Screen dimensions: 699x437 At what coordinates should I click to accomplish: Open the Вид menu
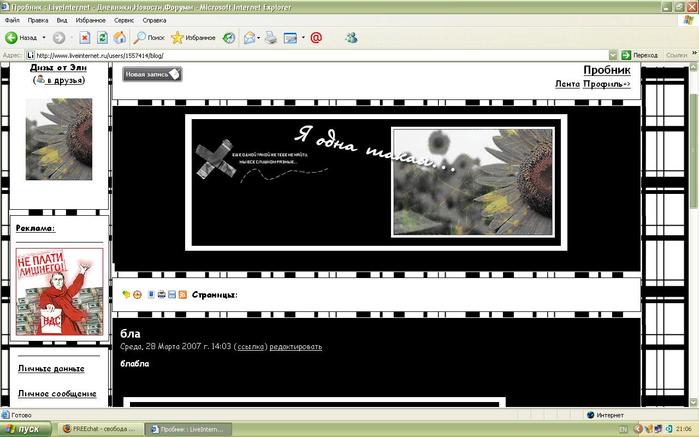pyautogui.click(x=62, y=21)
